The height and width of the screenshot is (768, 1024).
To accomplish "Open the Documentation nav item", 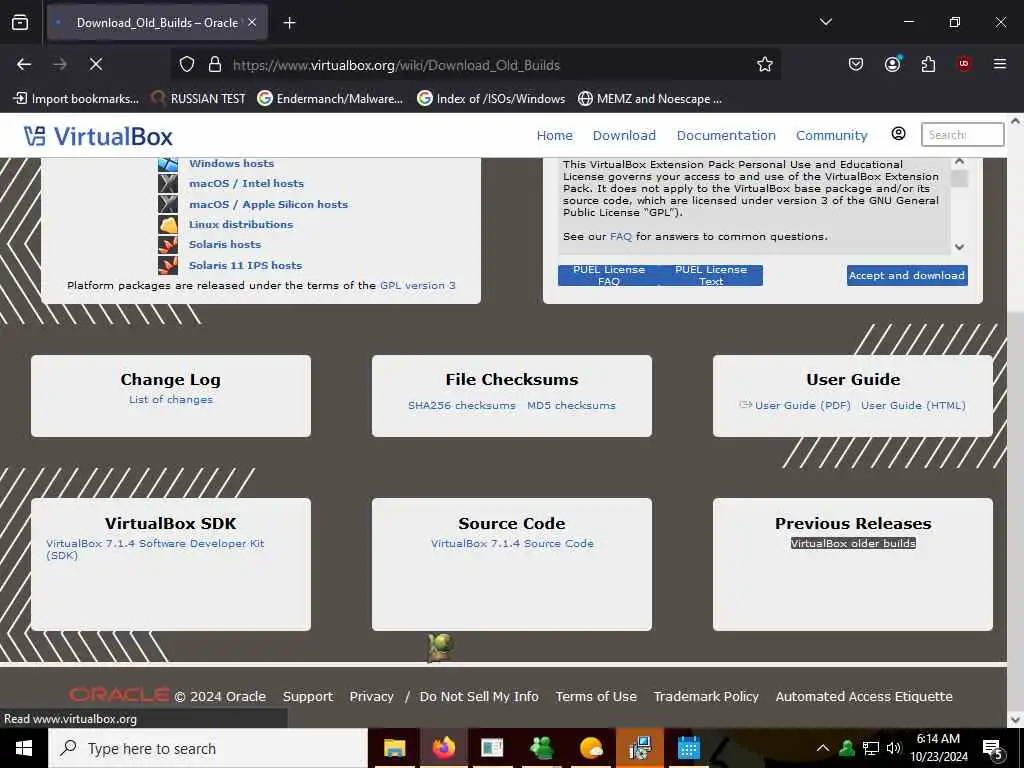I will pos(726,135).
